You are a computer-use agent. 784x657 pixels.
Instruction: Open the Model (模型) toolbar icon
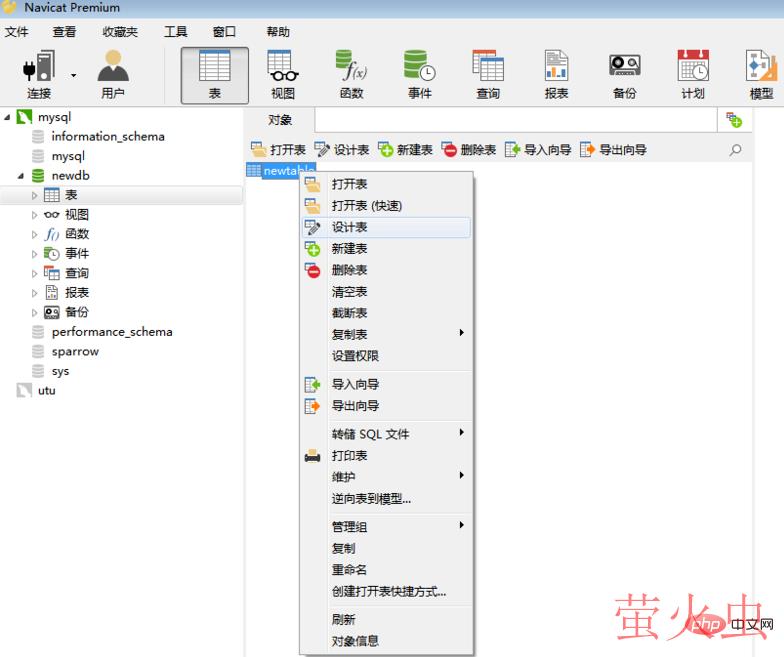coord(761,75)
